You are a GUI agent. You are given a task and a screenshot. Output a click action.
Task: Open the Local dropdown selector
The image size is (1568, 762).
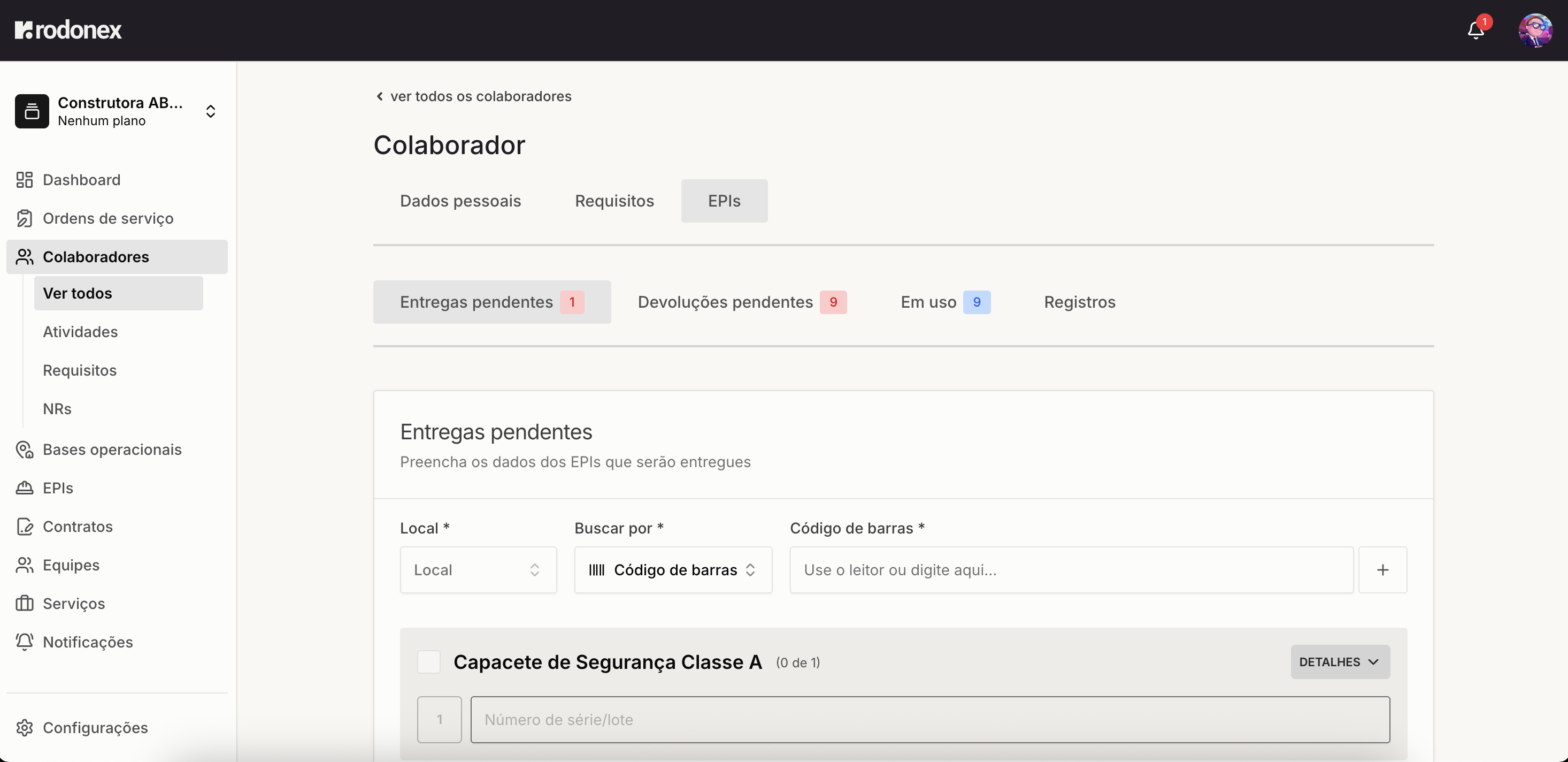[x=479, y=569]
